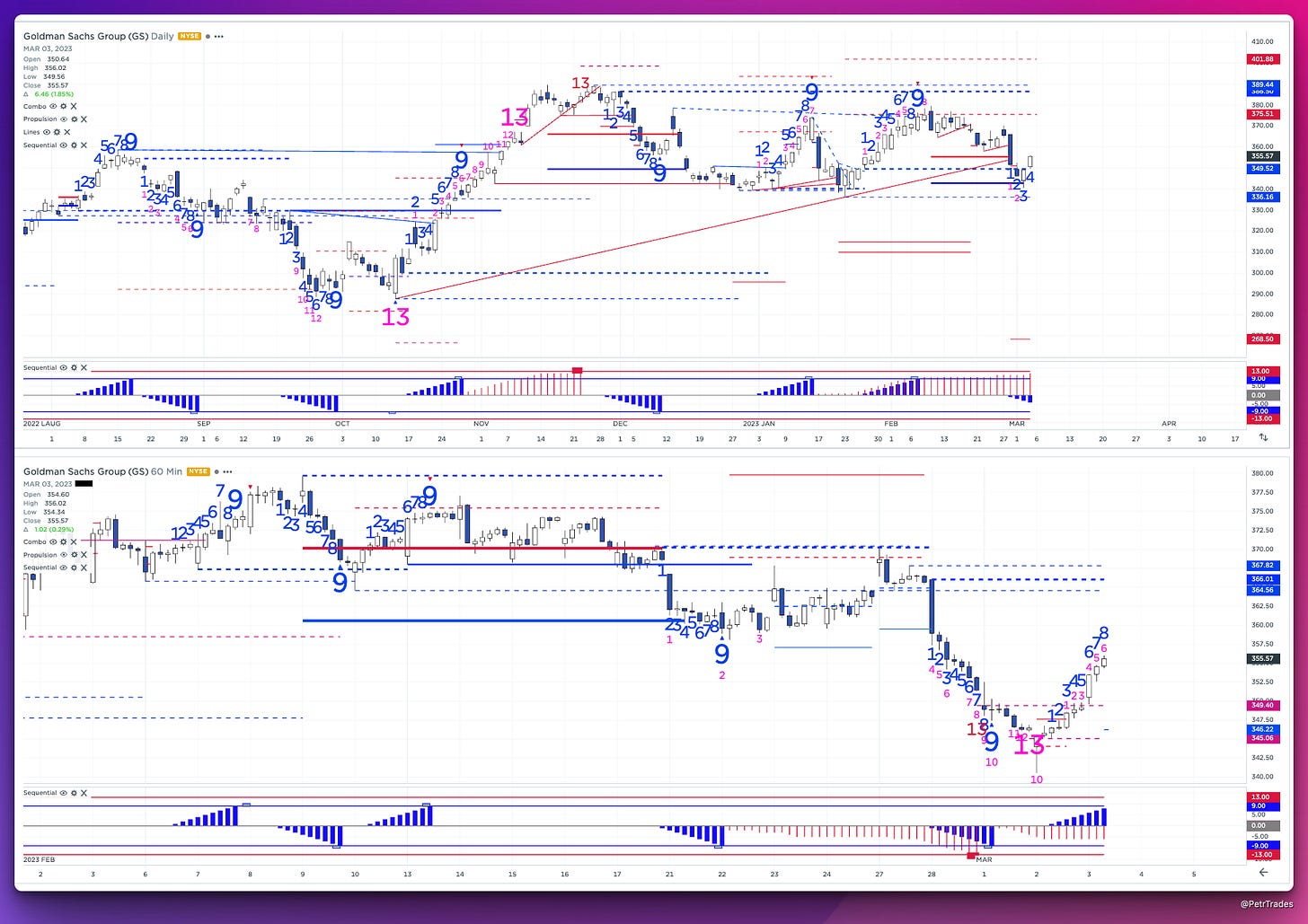
Task: Click APR label on Daily time axis
Action: coord(1169,423)
